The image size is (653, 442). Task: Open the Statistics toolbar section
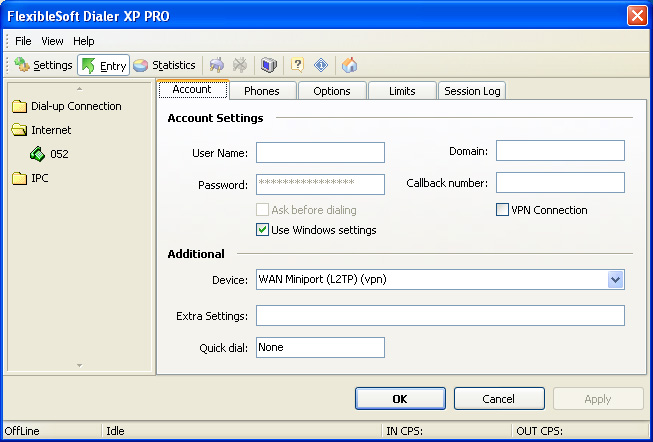click(x=164, y=65)
